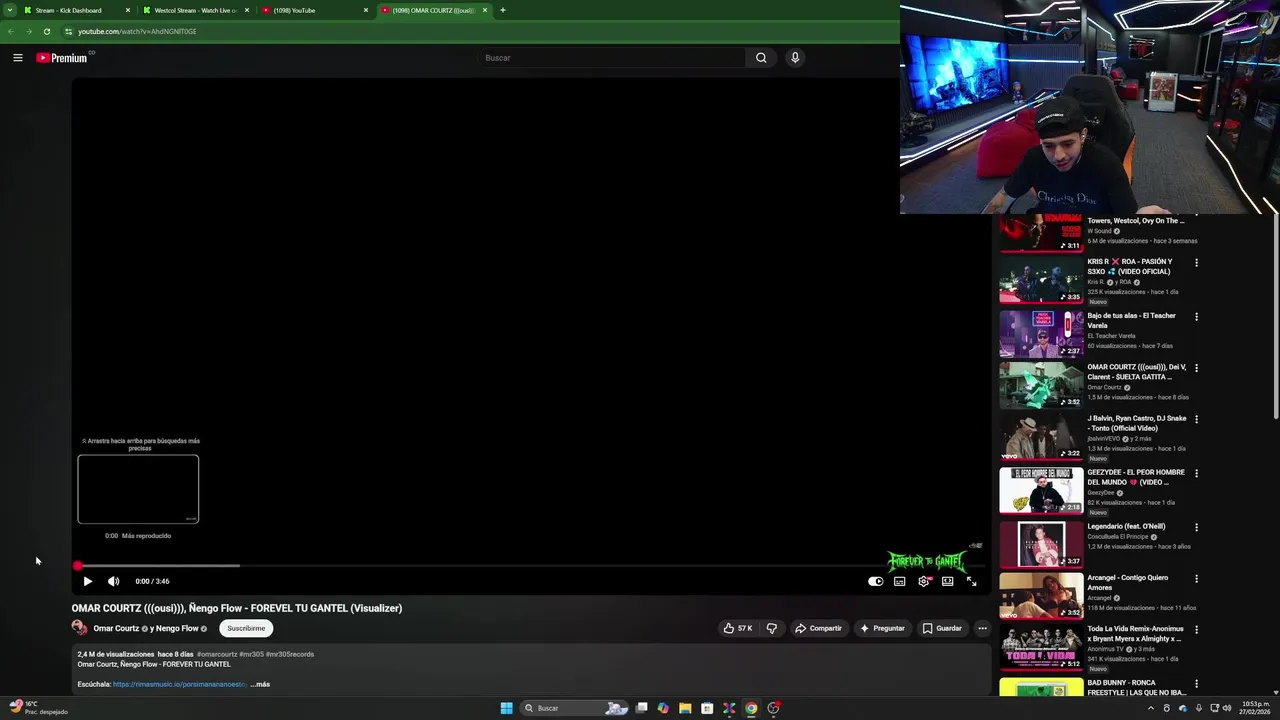Reload the current page
The image size is (1280, 720).
(x=46, y=31)
